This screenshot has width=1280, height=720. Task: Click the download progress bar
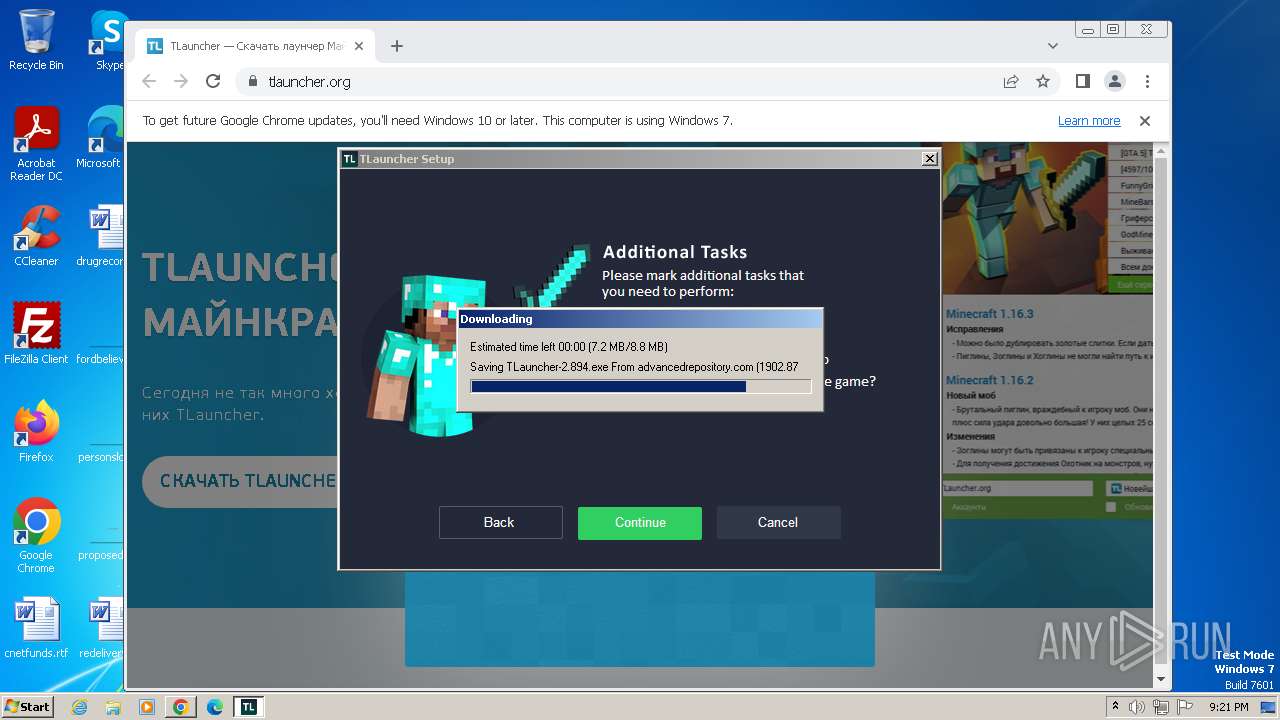(640, 386)
